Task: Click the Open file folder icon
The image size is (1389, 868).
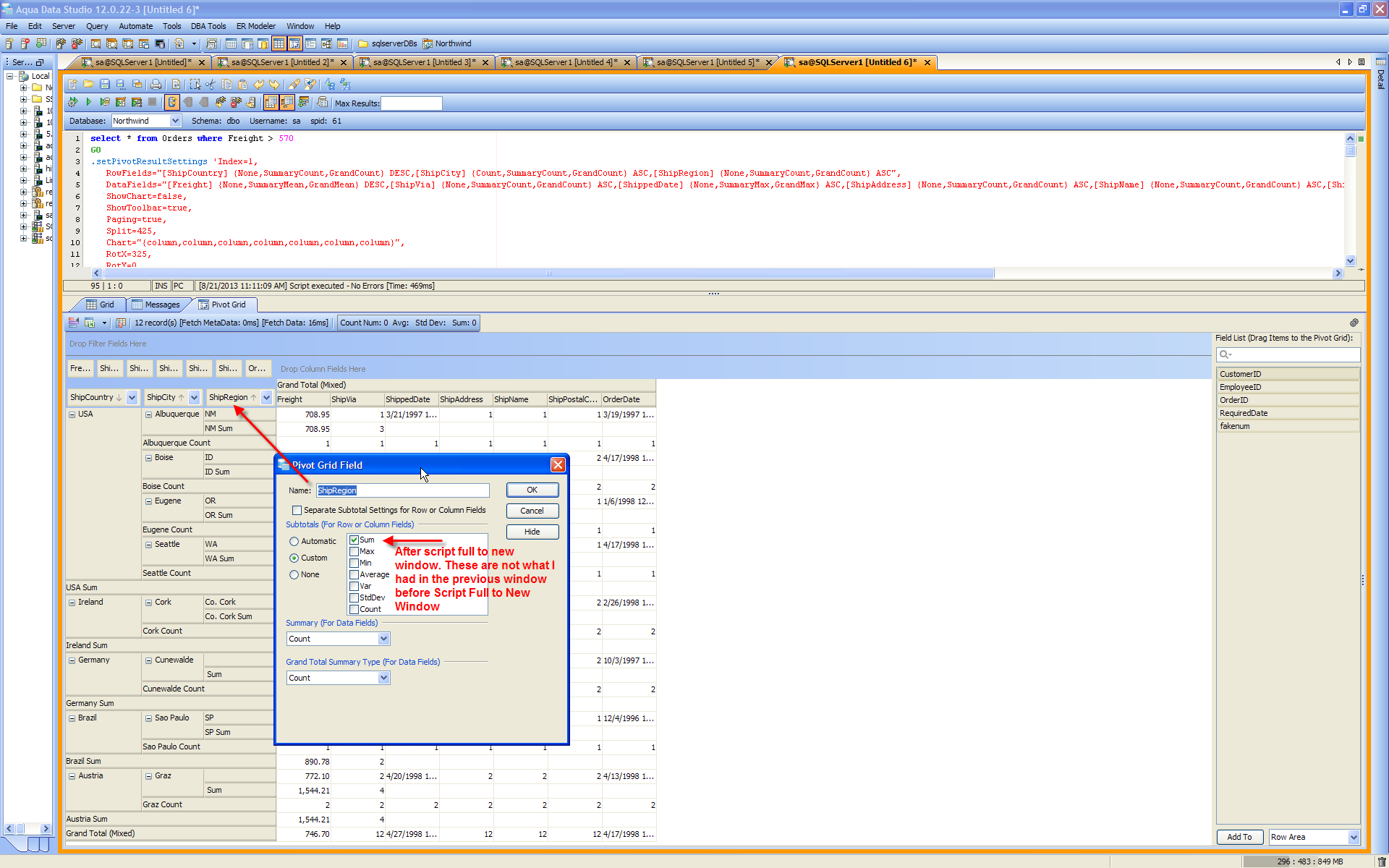Action: point(88,85)
